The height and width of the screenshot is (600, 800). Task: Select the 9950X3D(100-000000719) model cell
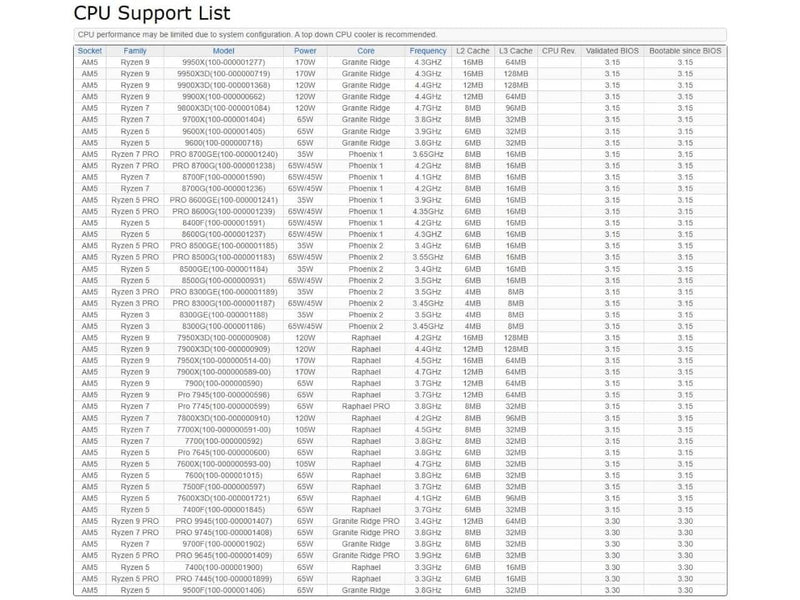click(223, 74)
